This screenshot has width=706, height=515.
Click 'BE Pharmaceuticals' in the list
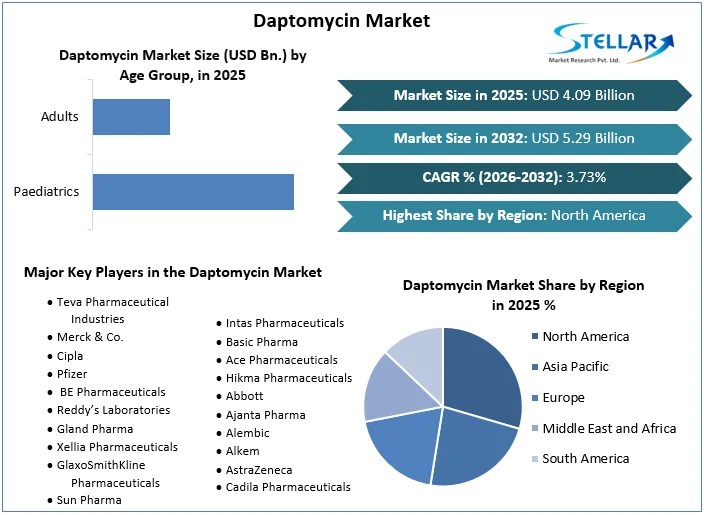(113, 392)
